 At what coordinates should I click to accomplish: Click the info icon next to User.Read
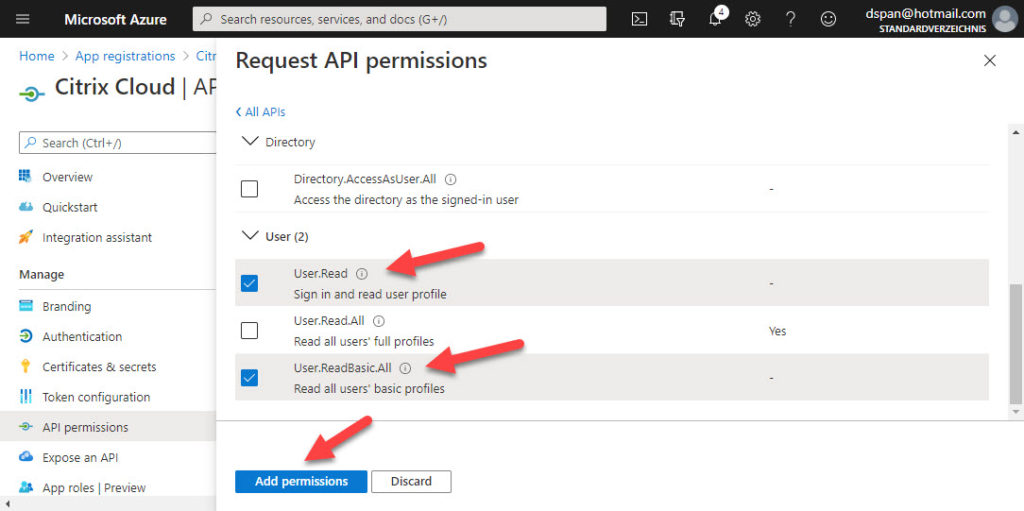[x=362, y=274]
